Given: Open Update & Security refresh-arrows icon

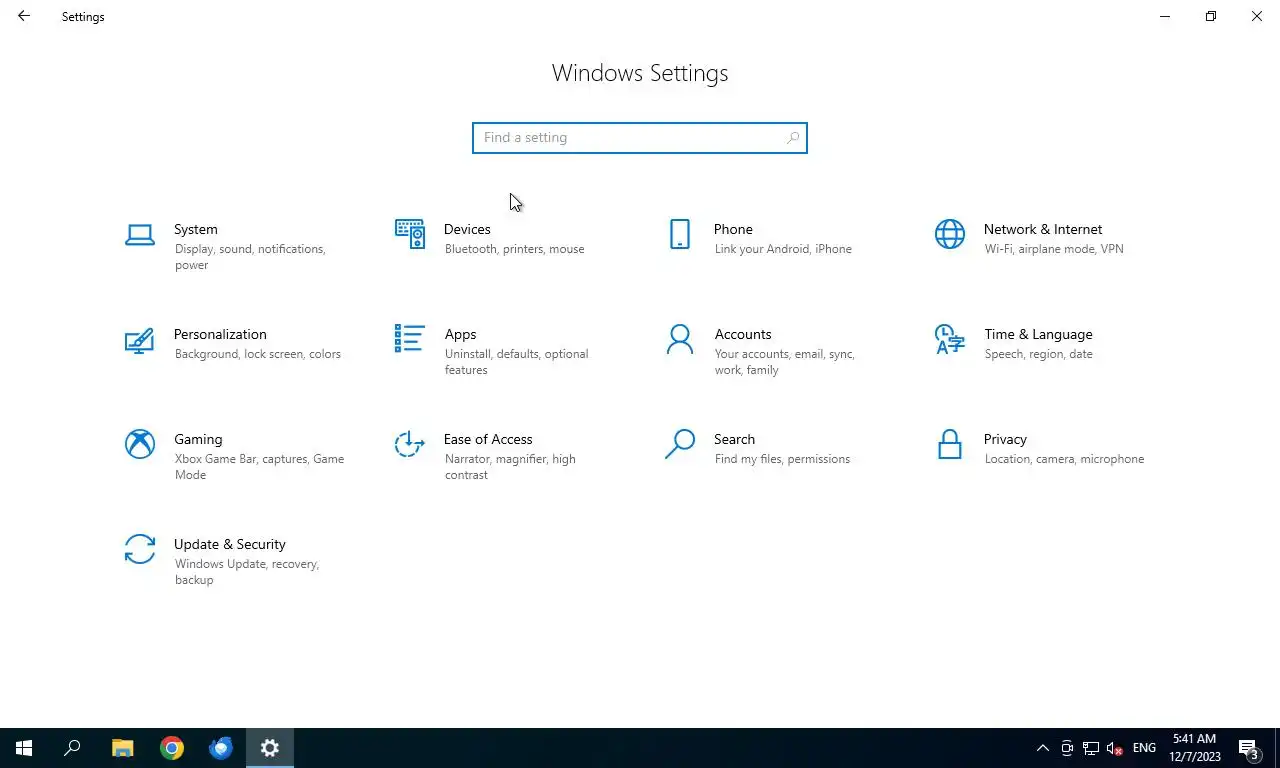Looking at the screenshot, I should tap(140, 549).
